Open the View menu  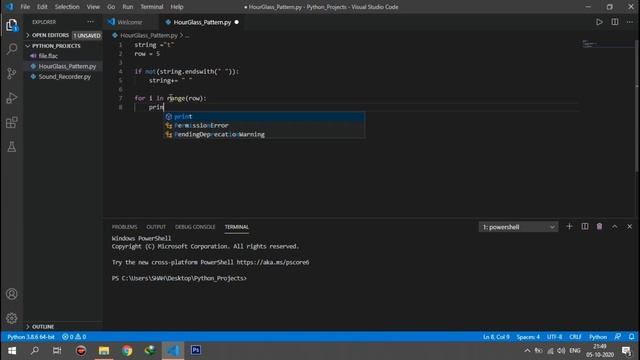click(x=93, y=7)
